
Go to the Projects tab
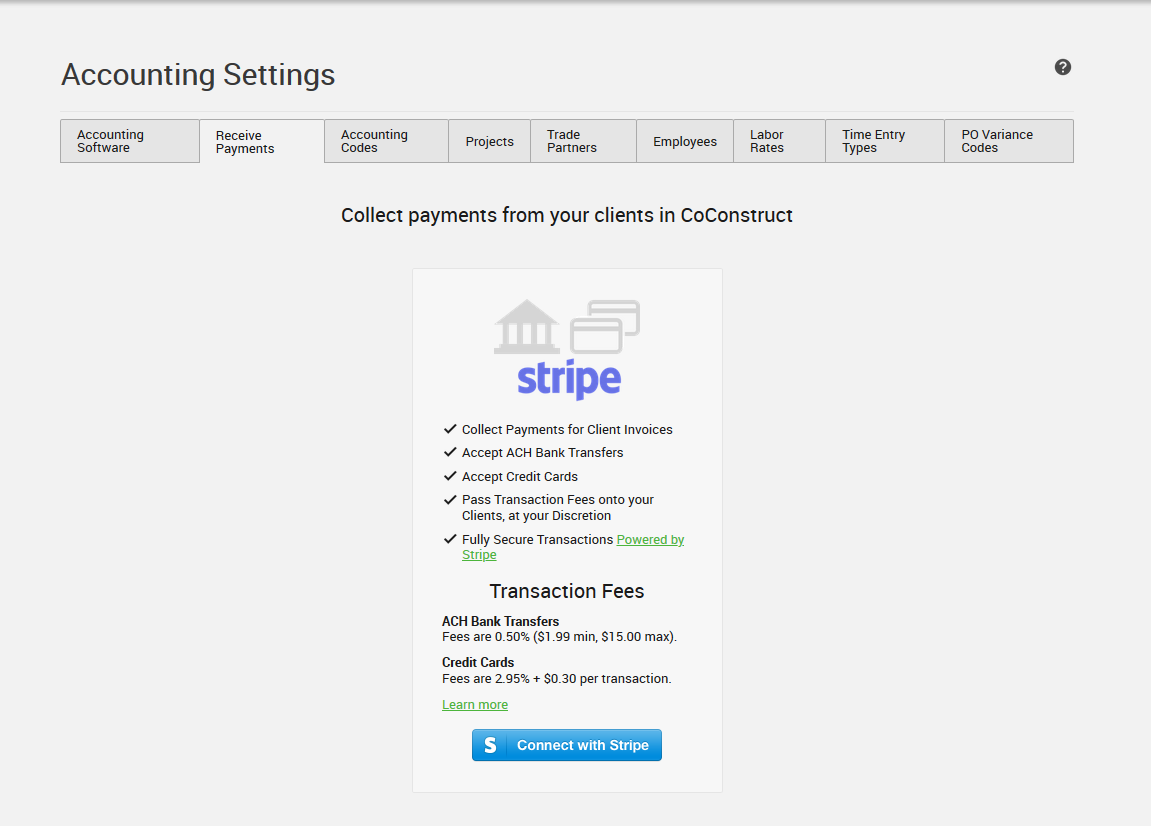pos(490,141)
